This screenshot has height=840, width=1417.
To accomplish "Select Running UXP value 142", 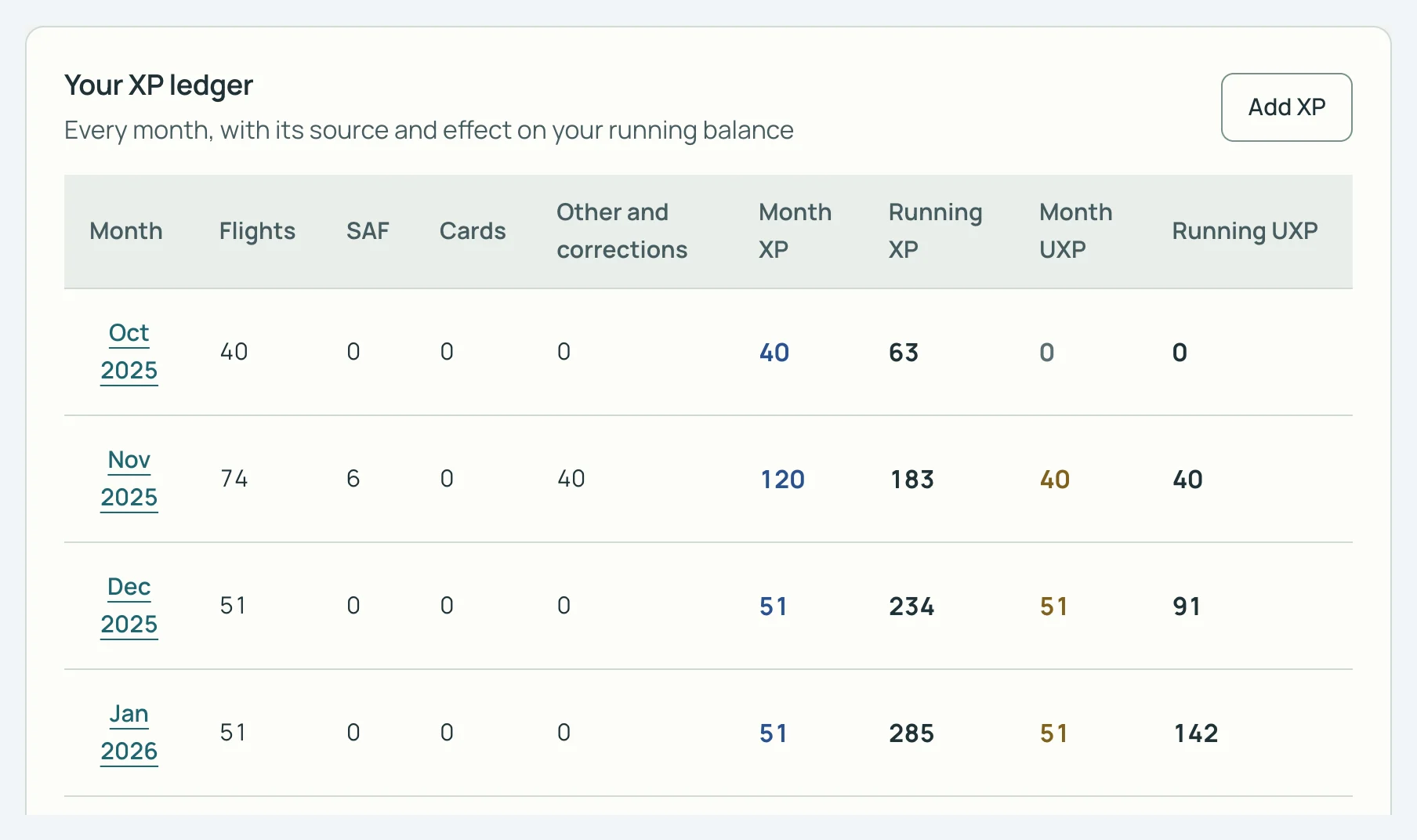I will [x=1196, y=733].
